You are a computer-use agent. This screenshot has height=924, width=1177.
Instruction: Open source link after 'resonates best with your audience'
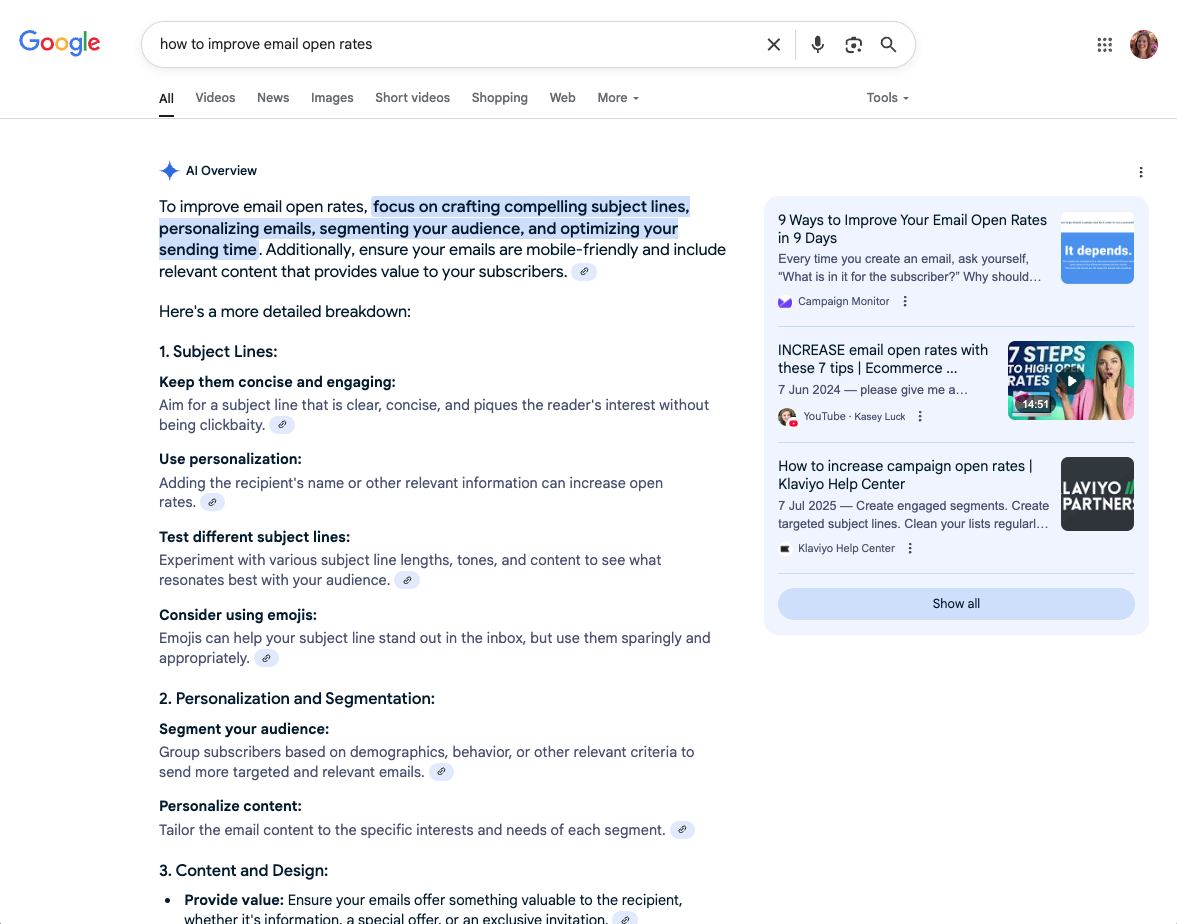(407, 580)
